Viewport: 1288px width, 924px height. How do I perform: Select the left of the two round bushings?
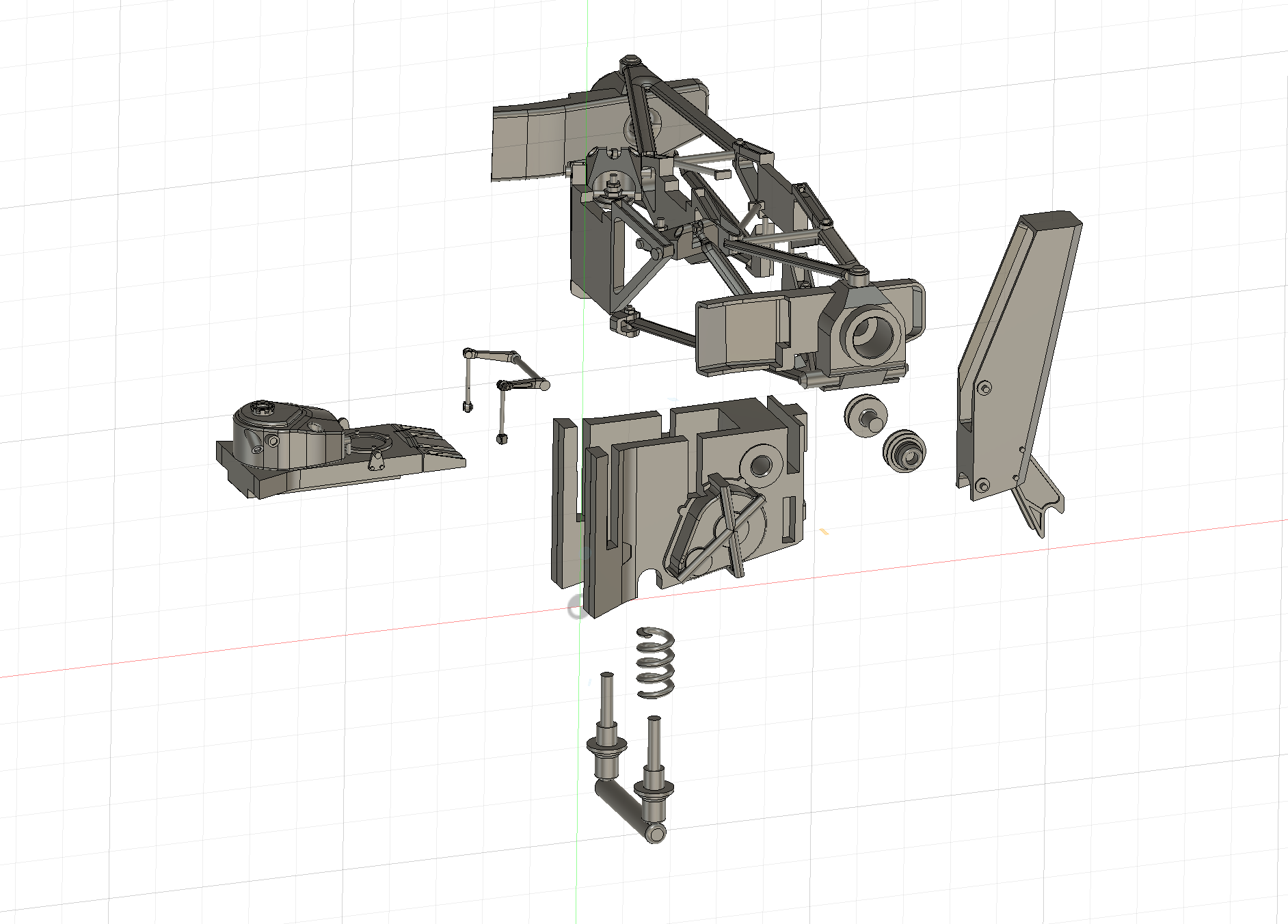click(x=866, y=414)
